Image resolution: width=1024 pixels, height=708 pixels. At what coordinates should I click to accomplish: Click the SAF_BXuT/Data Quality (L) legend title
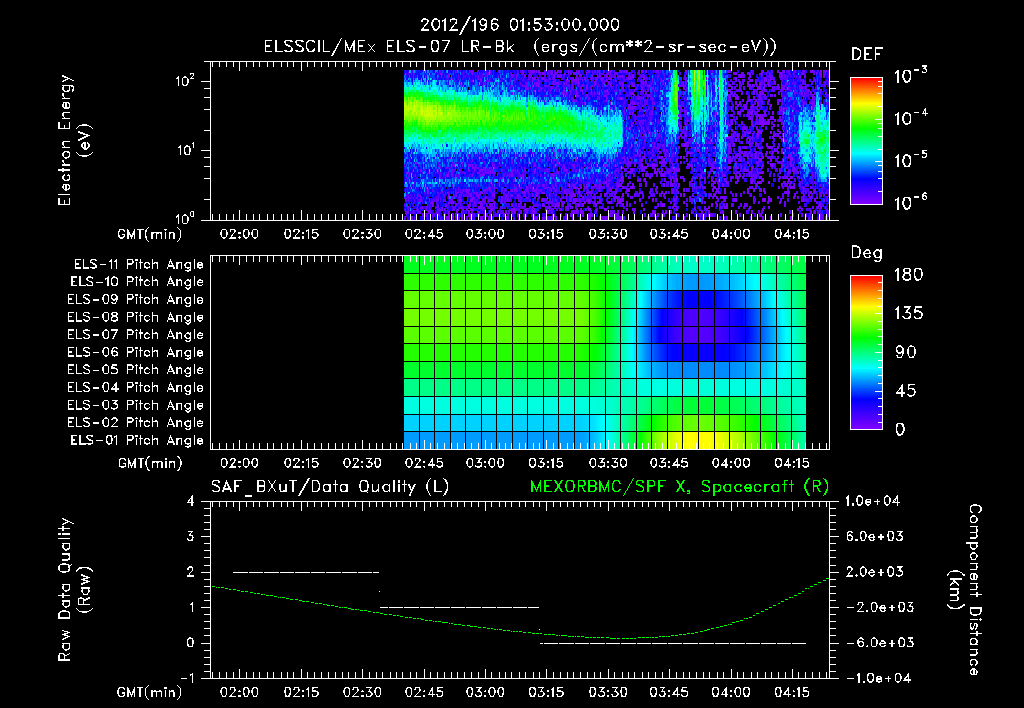[330, 487]
